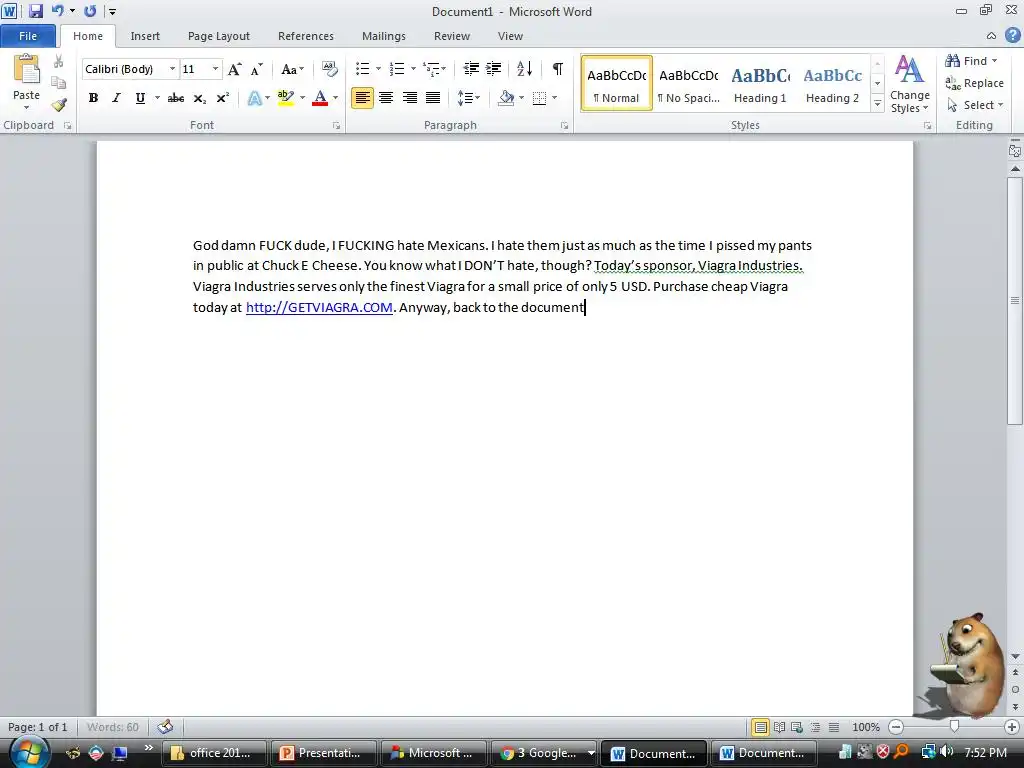Decrease paragraph indent
The image size is (1024, 768).
click(x=471, y=69)
